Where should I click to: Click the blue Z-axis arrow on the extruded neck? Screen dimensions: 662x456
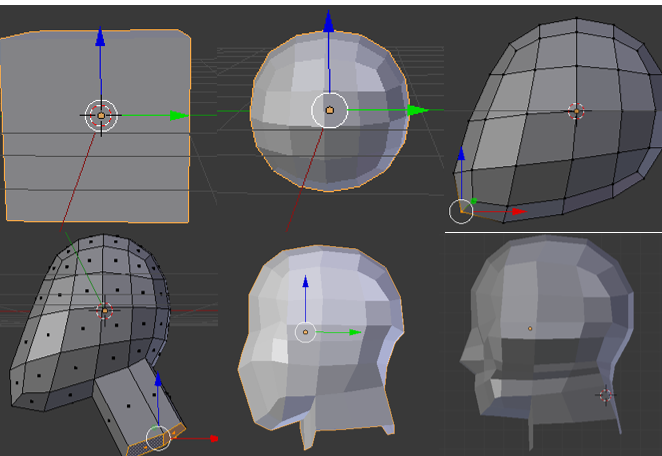click(x=158, y=379)
